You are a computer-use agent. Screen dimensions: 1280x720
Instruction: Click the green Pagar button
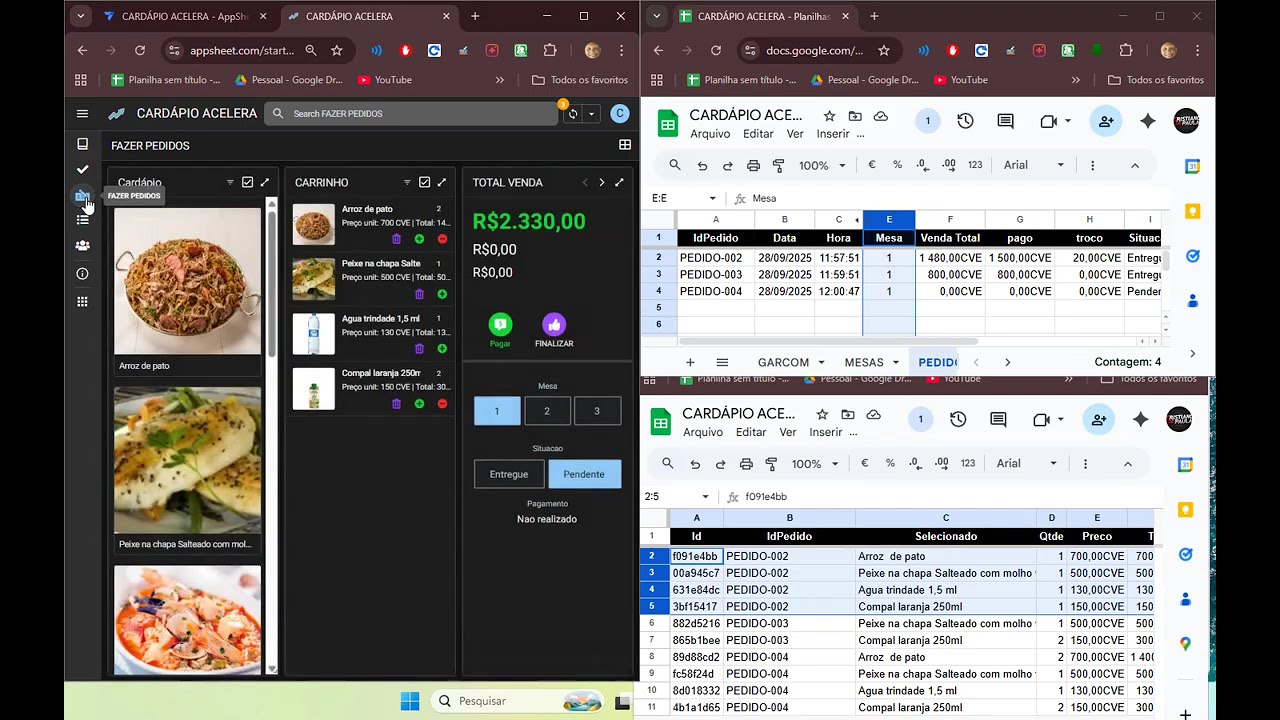[500, 330]
